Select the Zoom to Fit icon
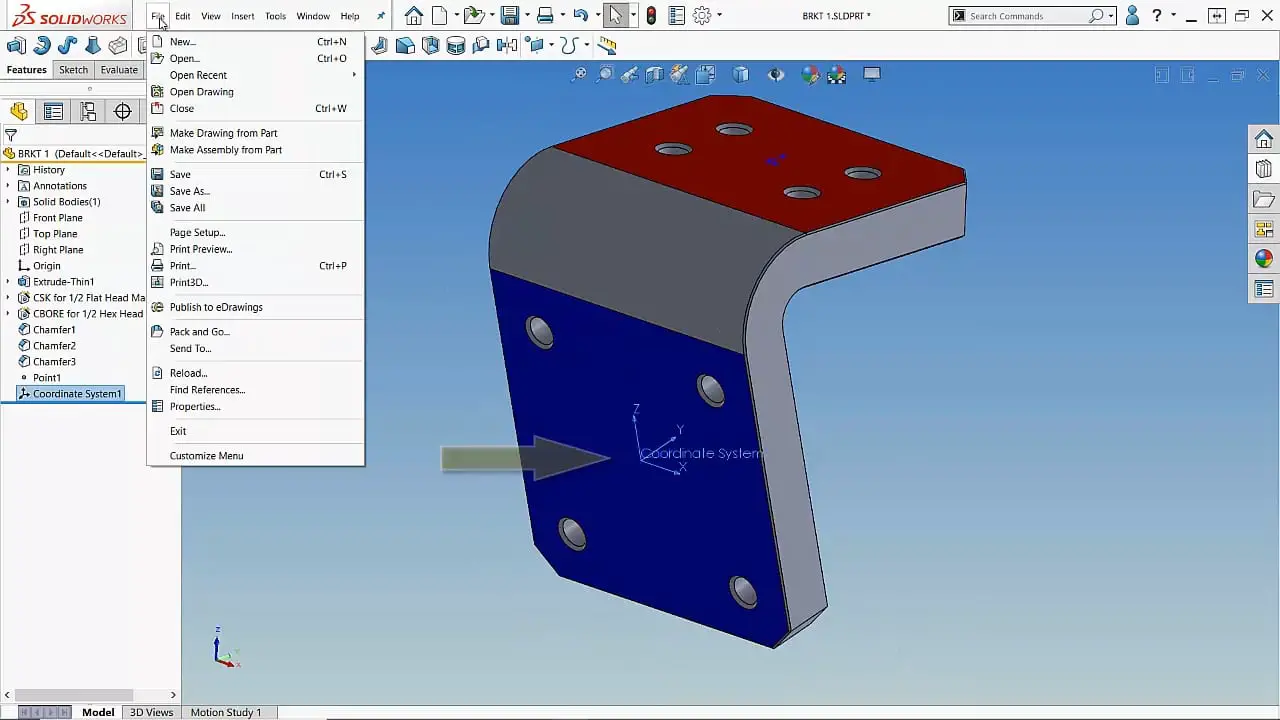Screen dimensions: 1280x720 (579, 74)
